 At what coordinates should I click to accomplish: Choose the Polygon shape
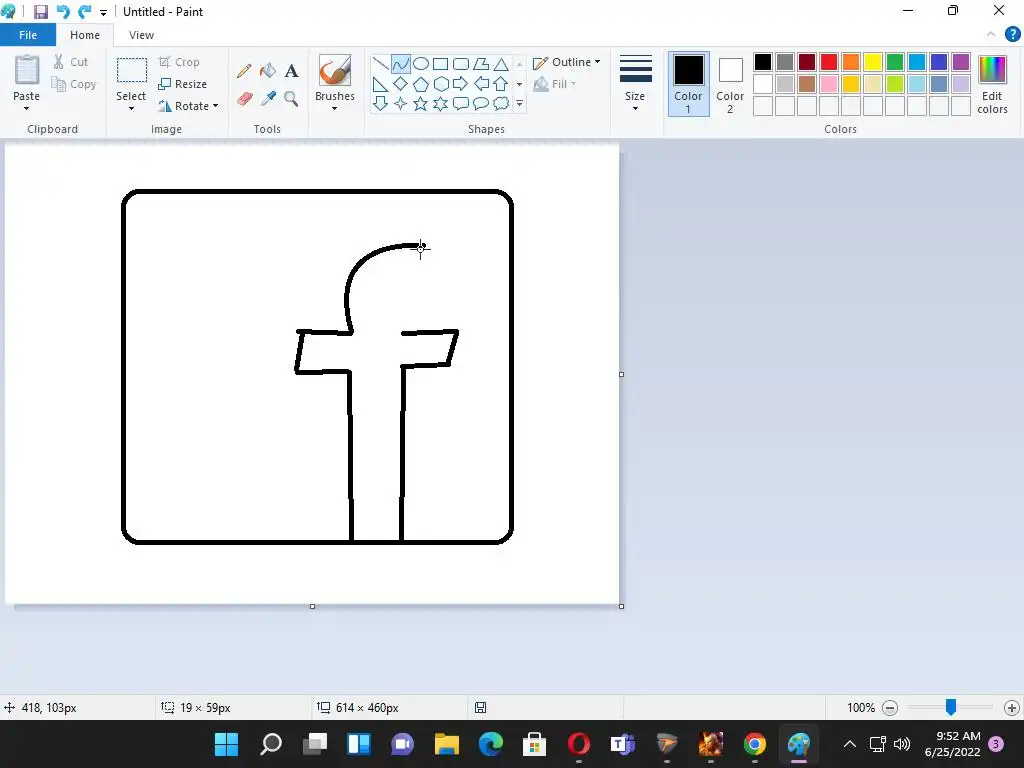coord(481,63)
